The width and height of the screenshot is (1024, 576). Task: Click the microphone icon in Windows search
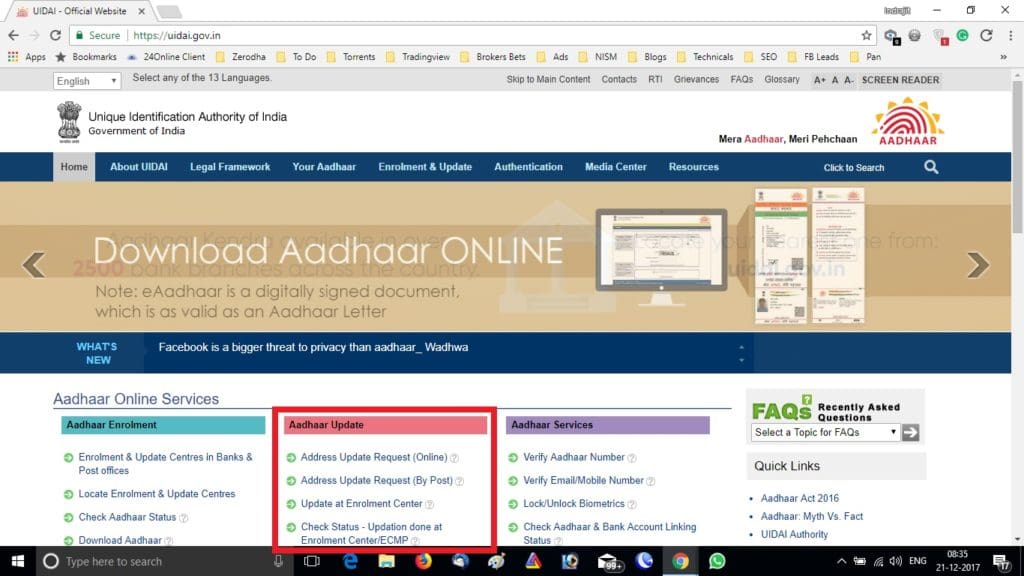pos(277,561)
